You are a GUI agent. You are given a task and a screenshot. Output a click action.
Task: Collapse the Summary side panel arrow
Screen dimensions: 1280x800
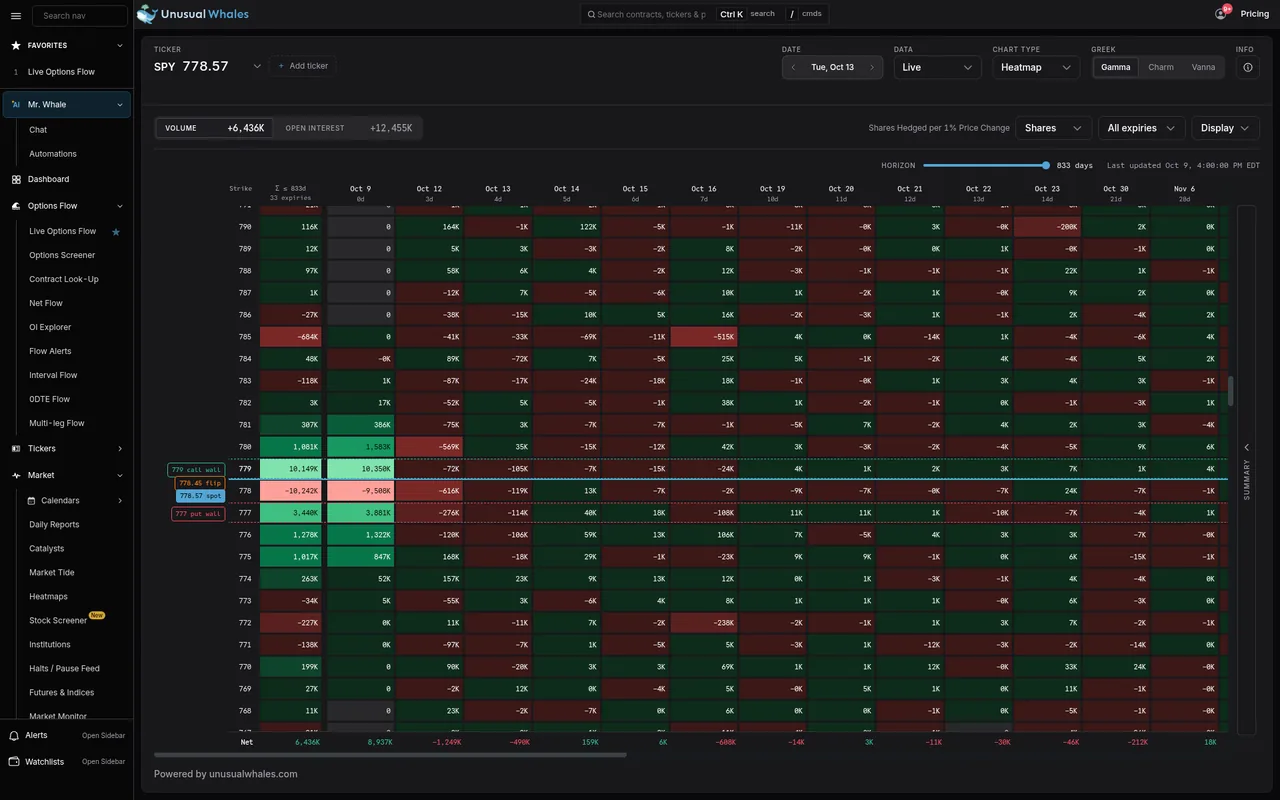pyautogui.click(x=1246, y=447)
